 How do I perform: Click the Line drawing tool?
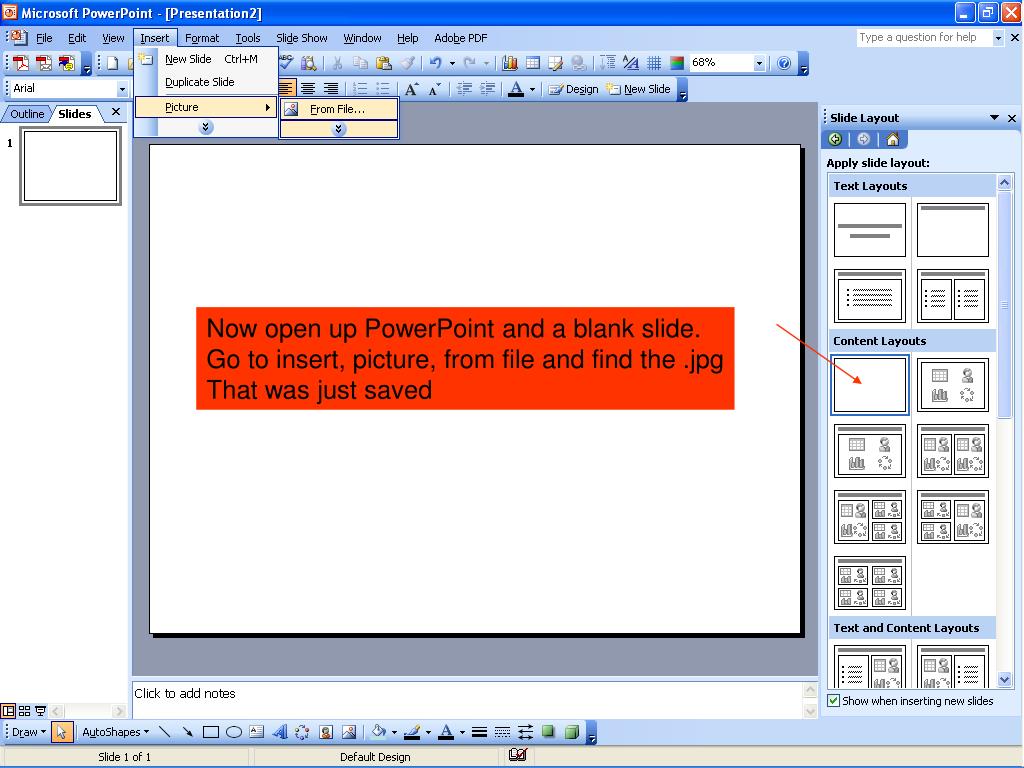(165, 732)
